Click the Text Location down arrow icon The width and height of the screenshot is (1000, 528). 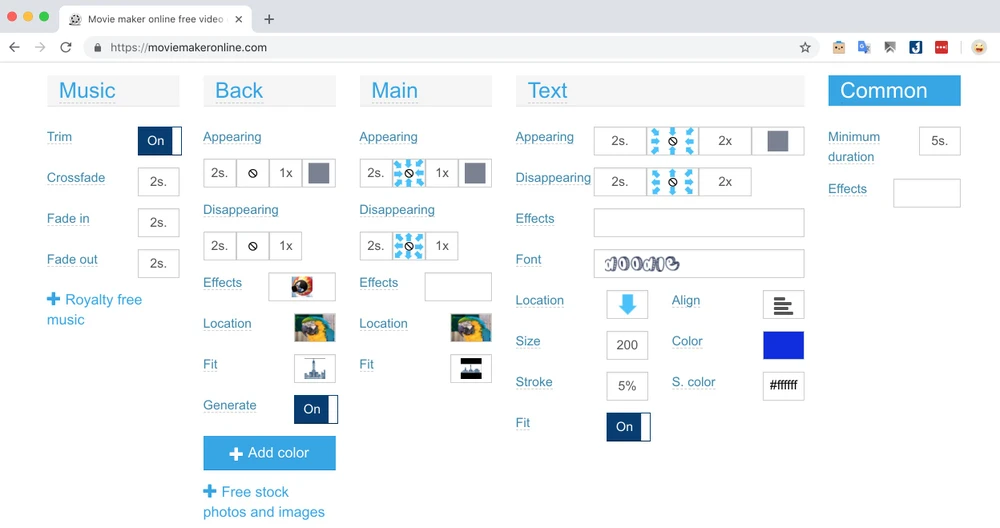[x=627, y=304]
